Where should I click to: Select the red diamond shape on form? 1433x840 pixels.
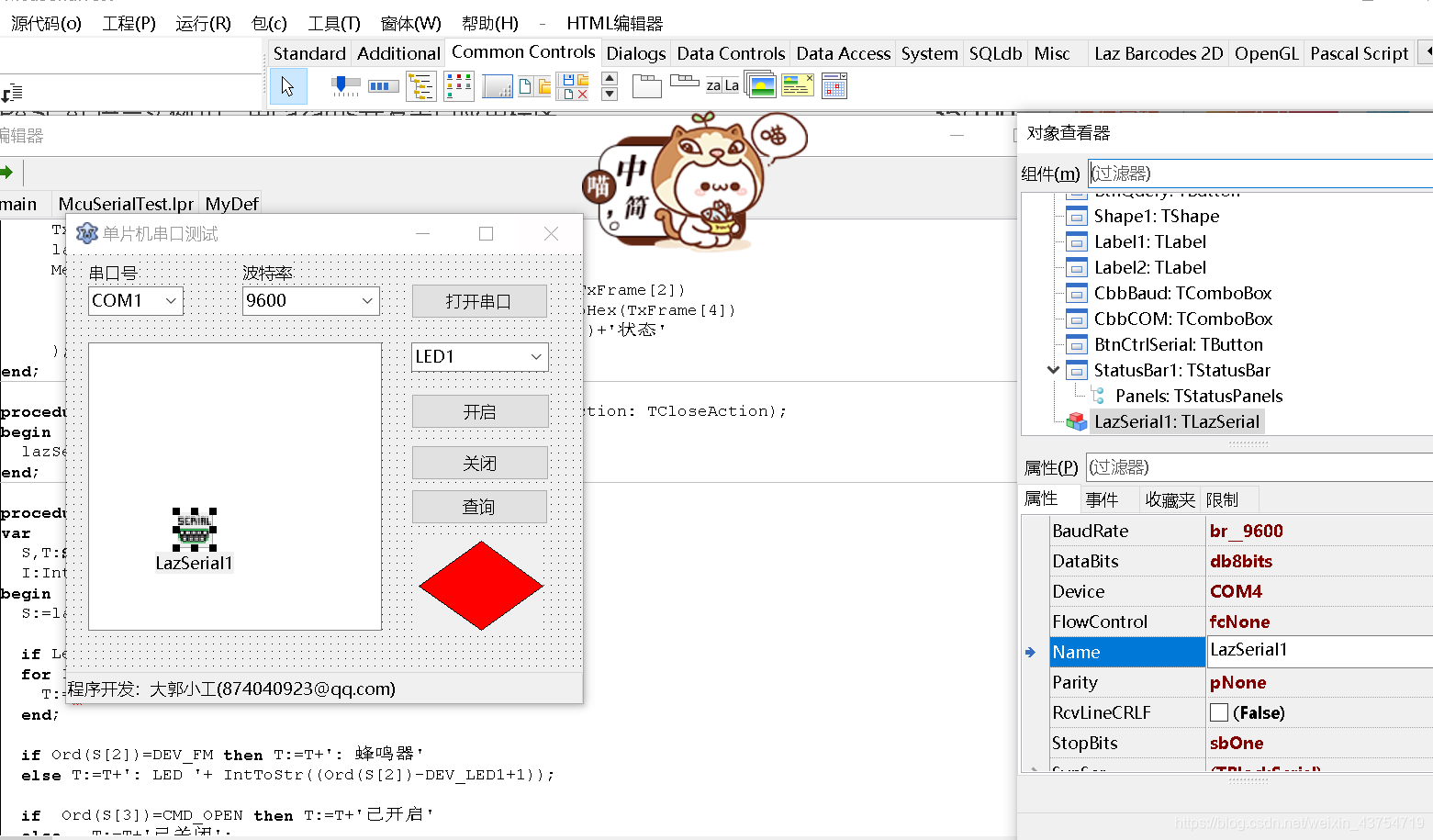[481, 585]
